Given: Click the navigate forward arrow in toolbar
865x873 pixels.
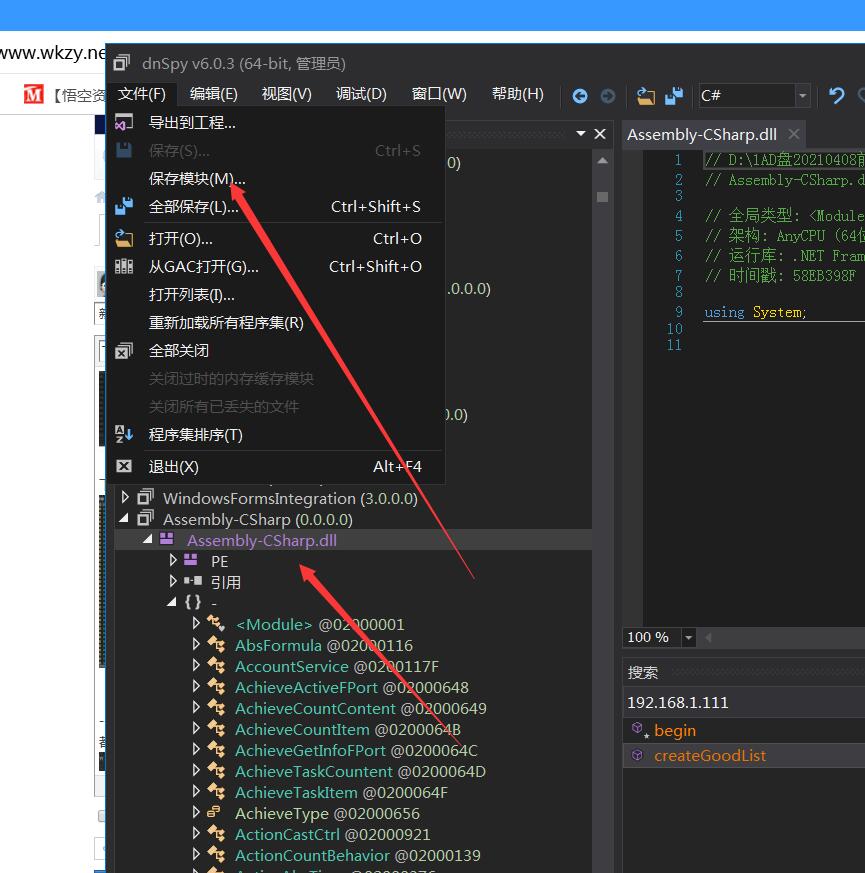Looking at the screenshot, I should coord(607,96).
